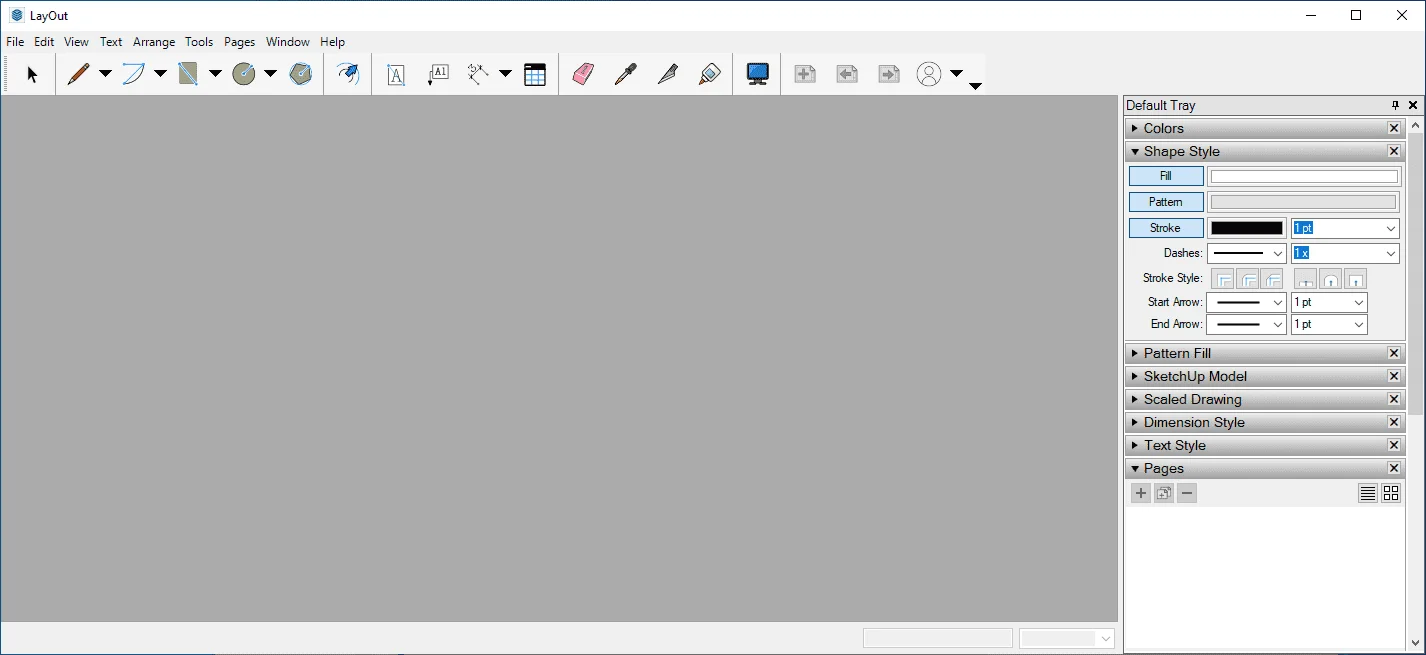Select the Rectangle tool
The height and width of the screenshot is (655, 1426).
pyautogui.click(x=188, y=74)
